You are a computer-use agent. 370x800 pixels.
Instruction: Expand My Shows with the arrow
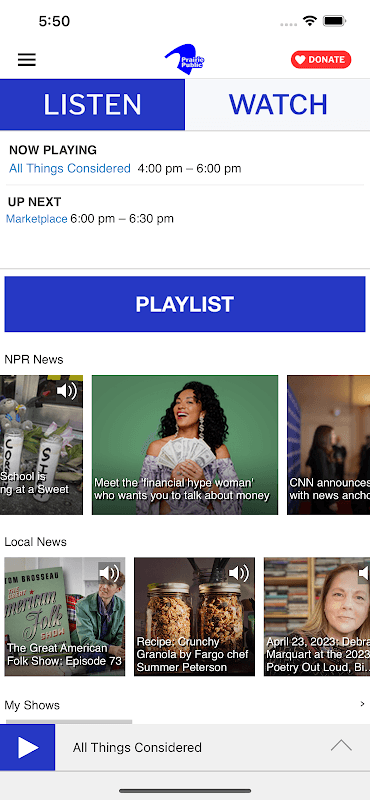coord(362,704)
